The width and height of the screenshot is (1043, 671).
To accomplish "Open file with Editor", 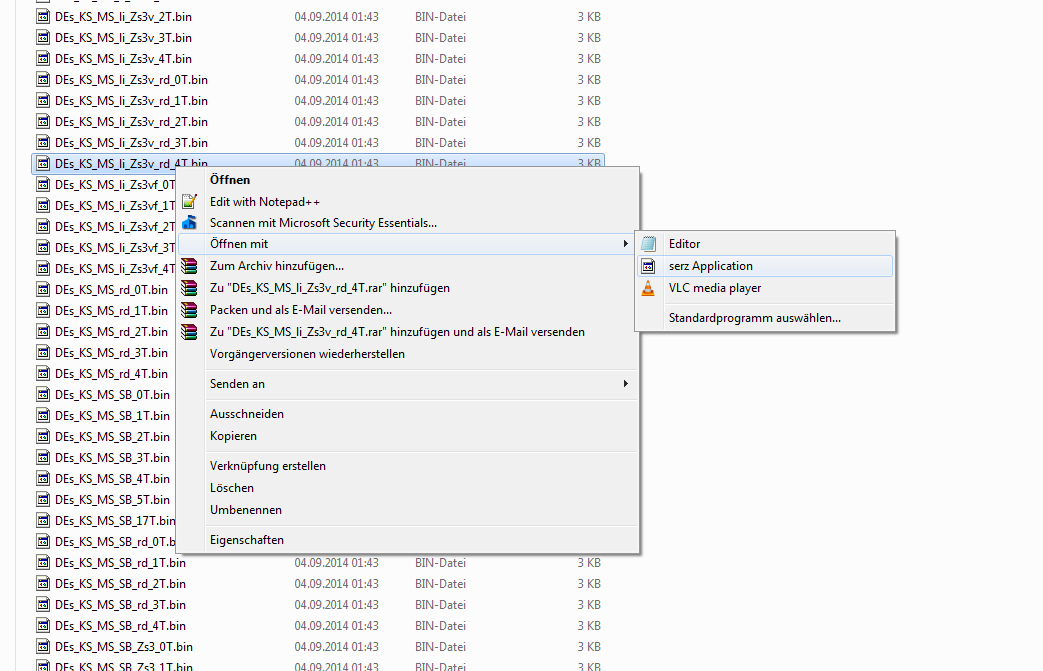I will 684,244.
